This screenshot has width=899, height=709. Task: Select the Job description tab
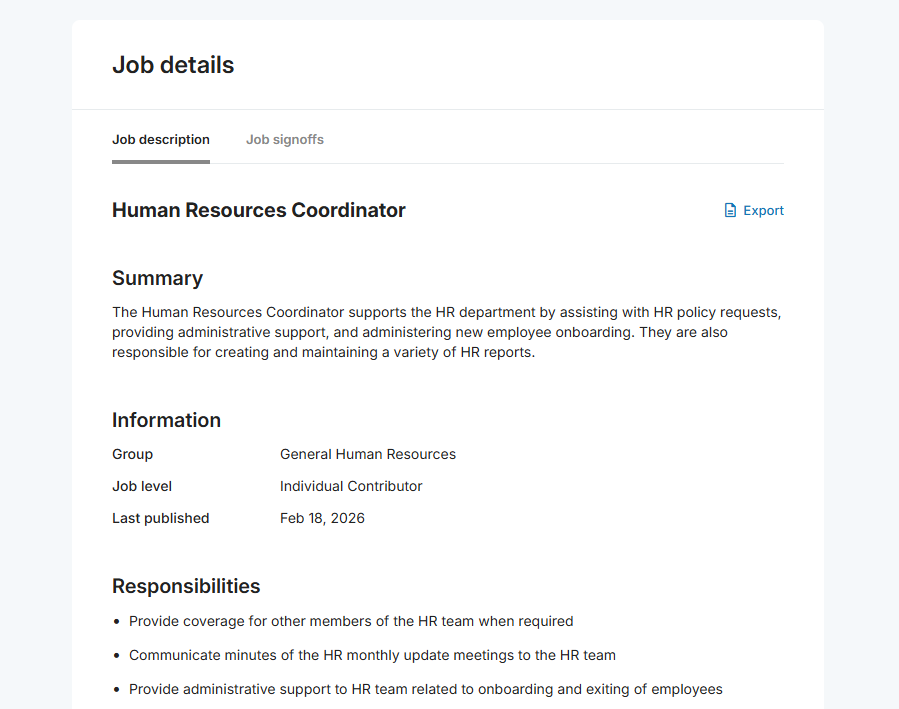pyautogui.click(x=160, y=139)
